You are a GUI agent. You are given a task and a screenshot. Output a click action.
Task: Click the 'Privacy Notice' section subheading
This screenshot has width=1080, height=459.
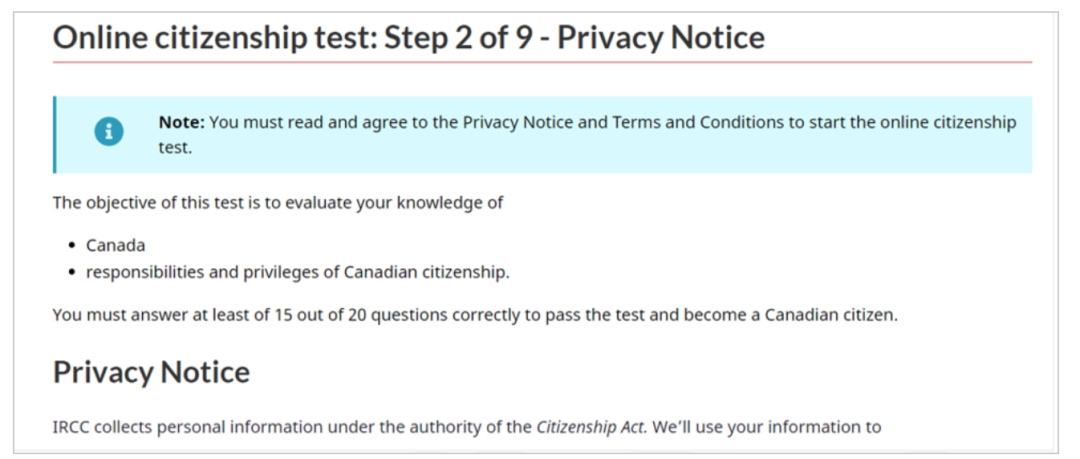tap(151, 372)
